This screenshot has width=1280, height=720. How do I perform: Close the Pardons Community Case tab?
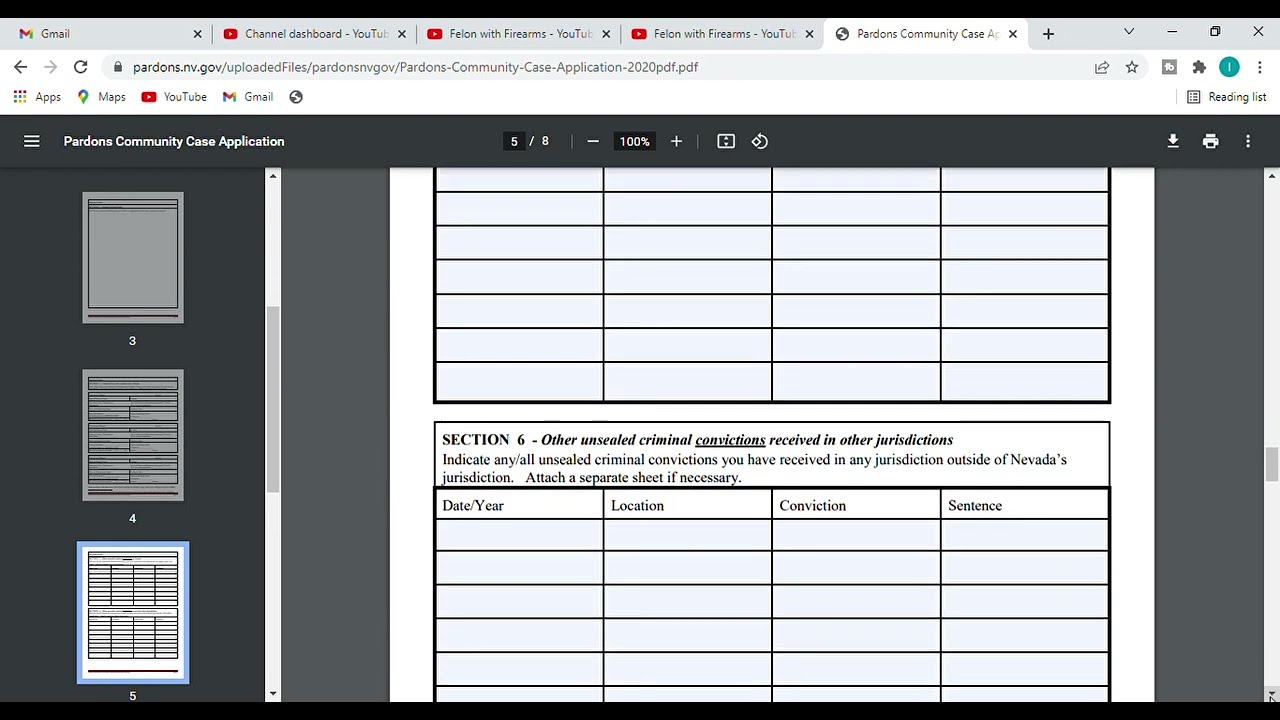1013,34
